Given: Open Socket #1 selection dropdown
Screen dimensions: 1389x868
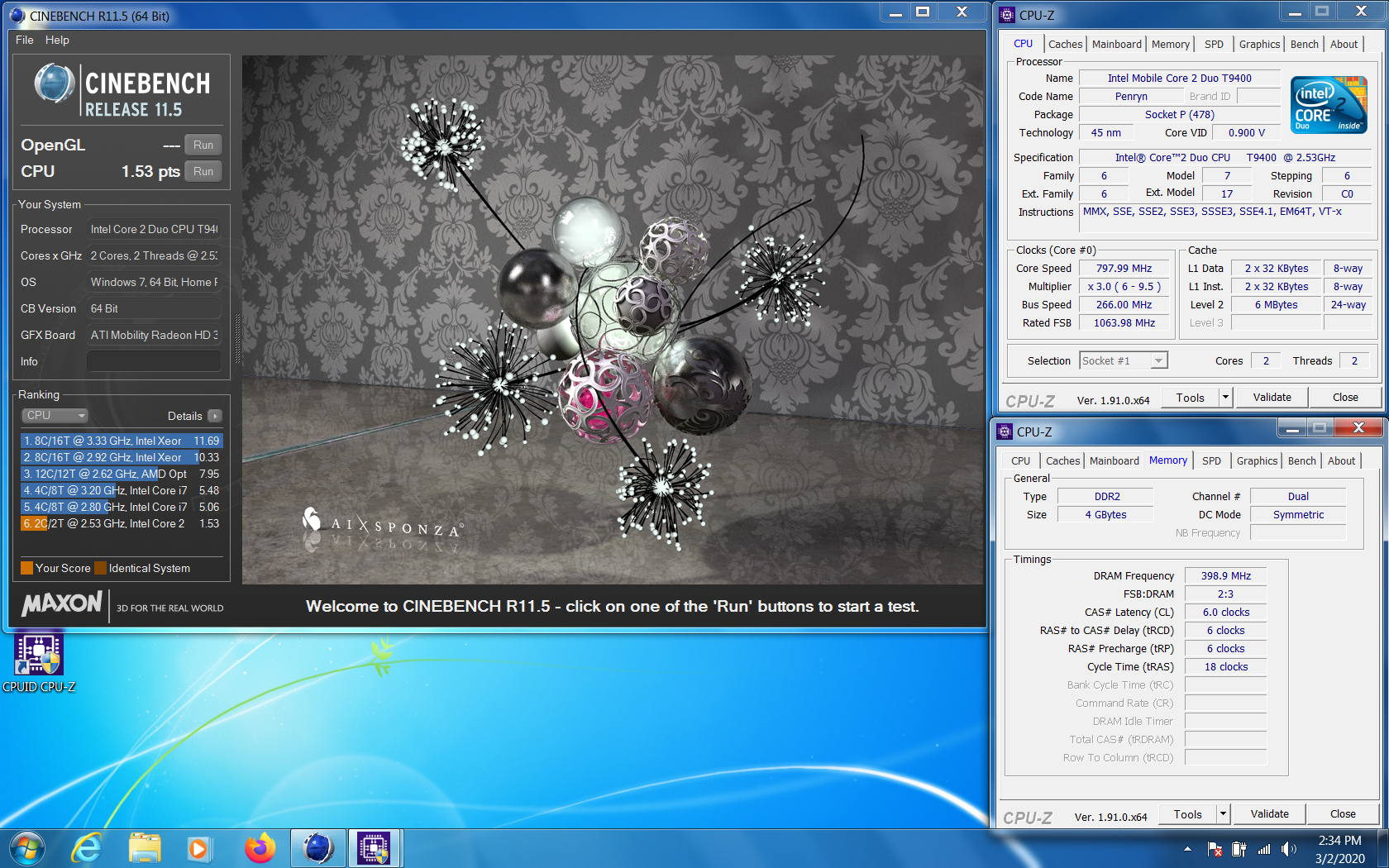Looking at the screenshot, I should (1123, 360).
